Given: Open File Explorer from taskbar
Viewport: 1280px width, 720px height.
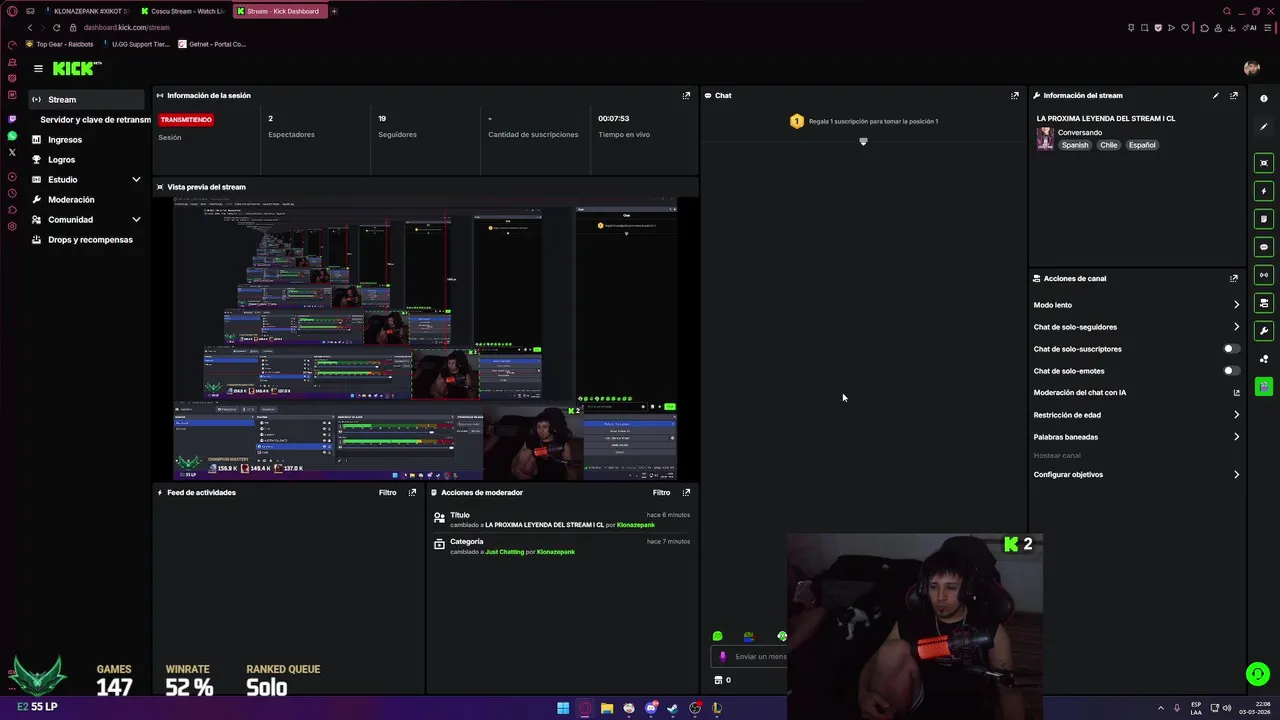Looking at the screenshot, I should (607, 708).
